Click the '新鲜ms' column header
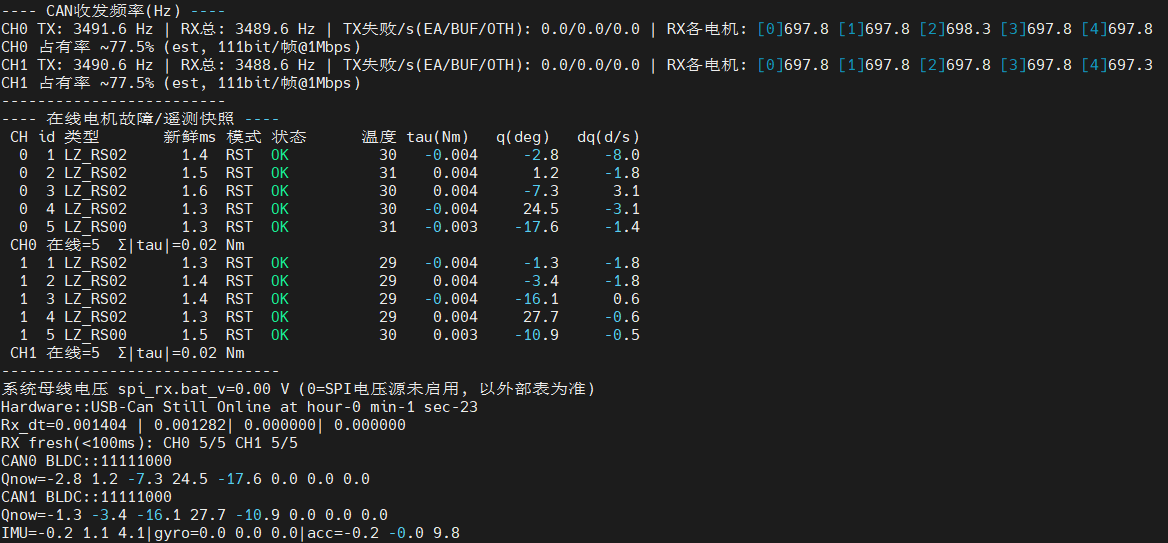The image size is (1168, 543). coord(190,137)
